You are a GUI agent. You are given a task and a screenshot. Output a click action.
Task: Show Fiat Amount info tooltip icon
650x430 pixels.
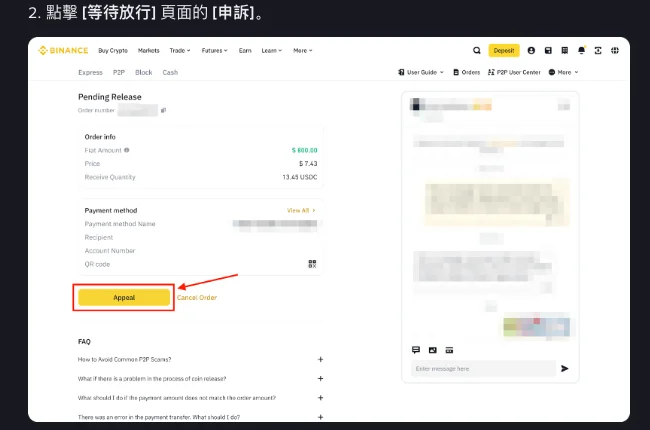(x=127, y=150)
